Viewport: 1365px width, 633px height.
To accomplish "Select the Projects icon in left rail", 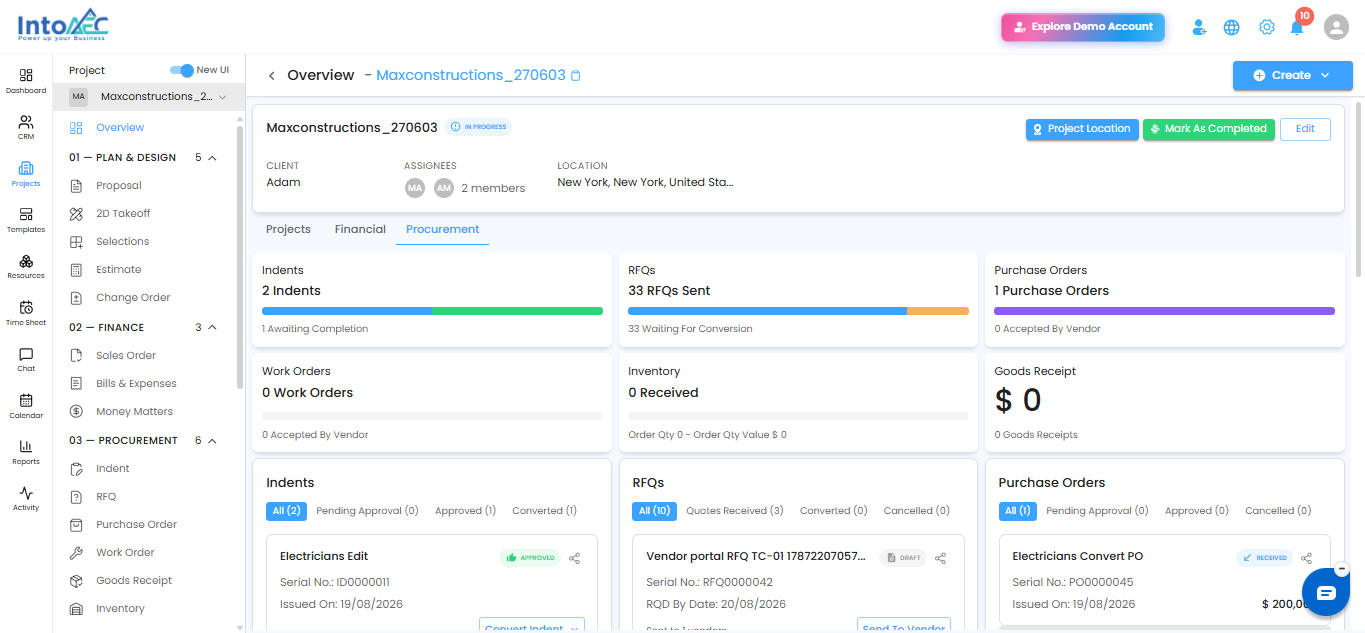I will pos(26,174).
